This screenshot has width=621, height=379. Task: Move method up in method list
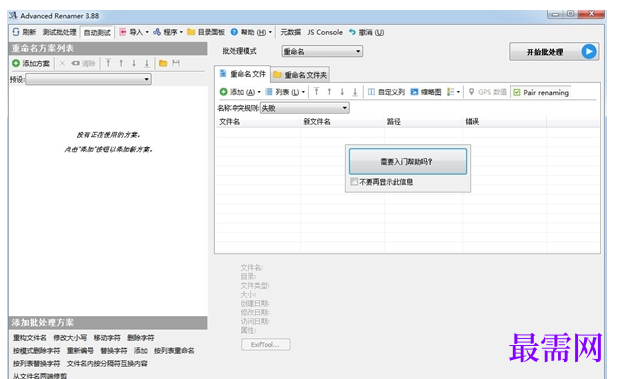[121, 63]
